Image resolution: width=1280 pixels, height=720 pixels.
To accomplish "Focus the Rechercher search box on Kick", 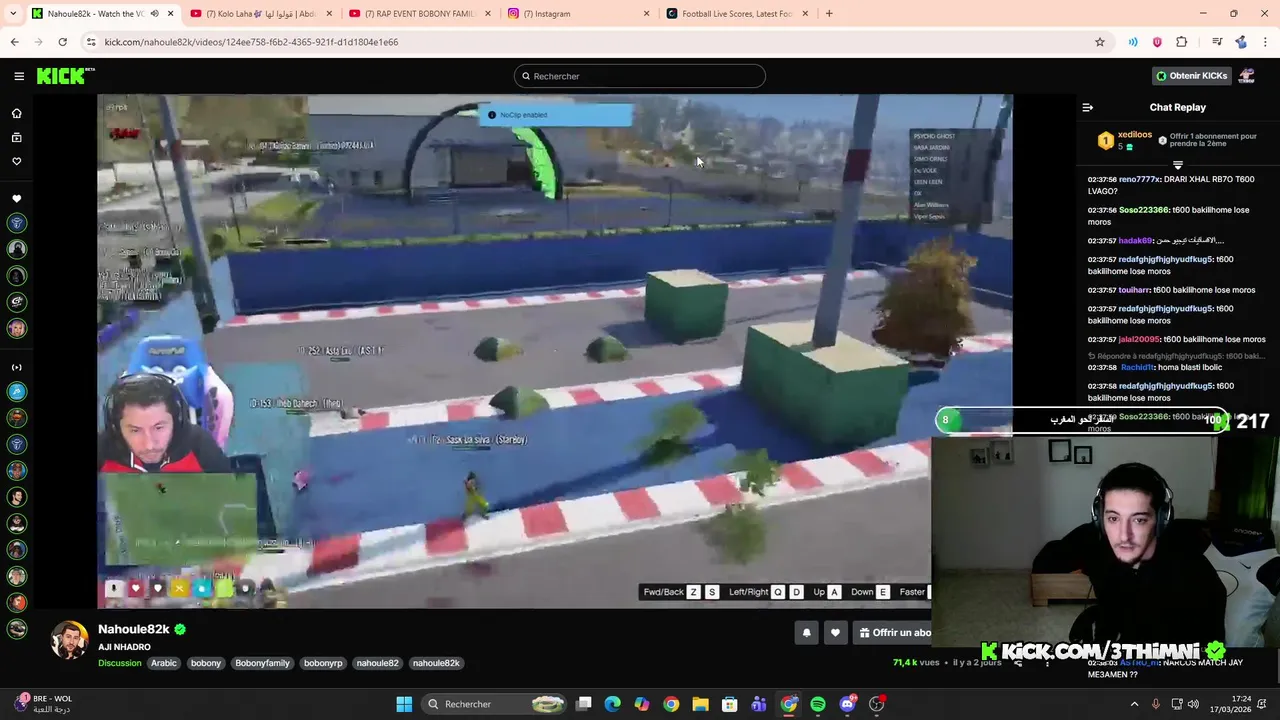I will point(640,76).
